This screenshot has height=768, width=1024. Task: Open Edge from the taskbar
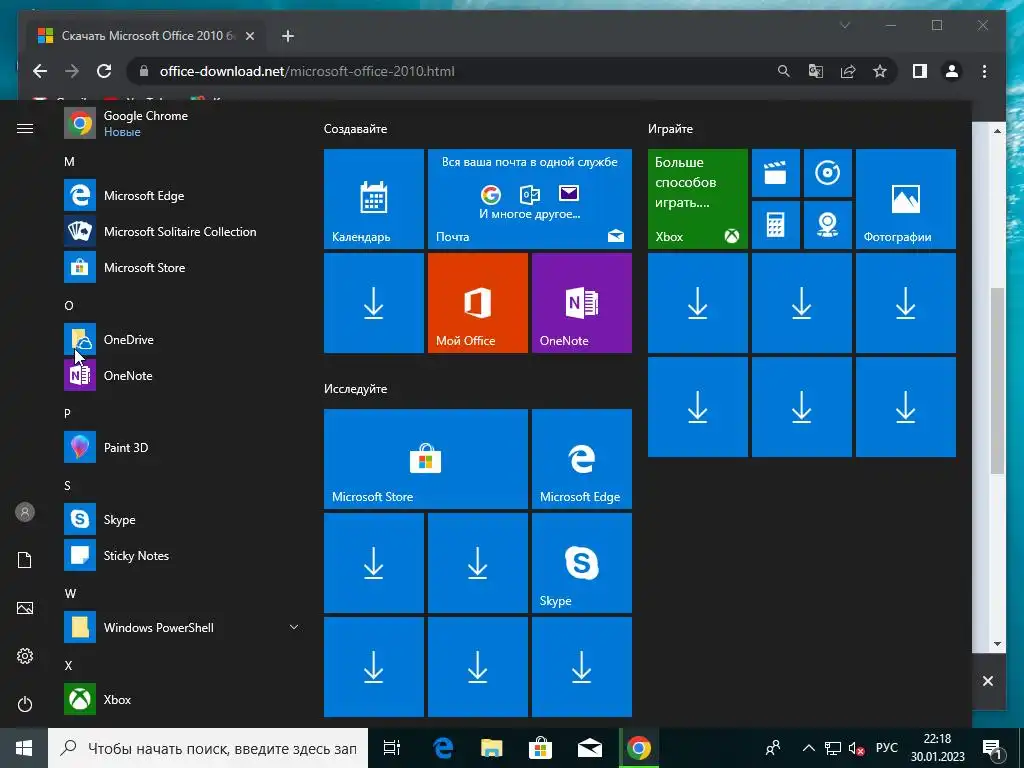(x=443, y=748)
